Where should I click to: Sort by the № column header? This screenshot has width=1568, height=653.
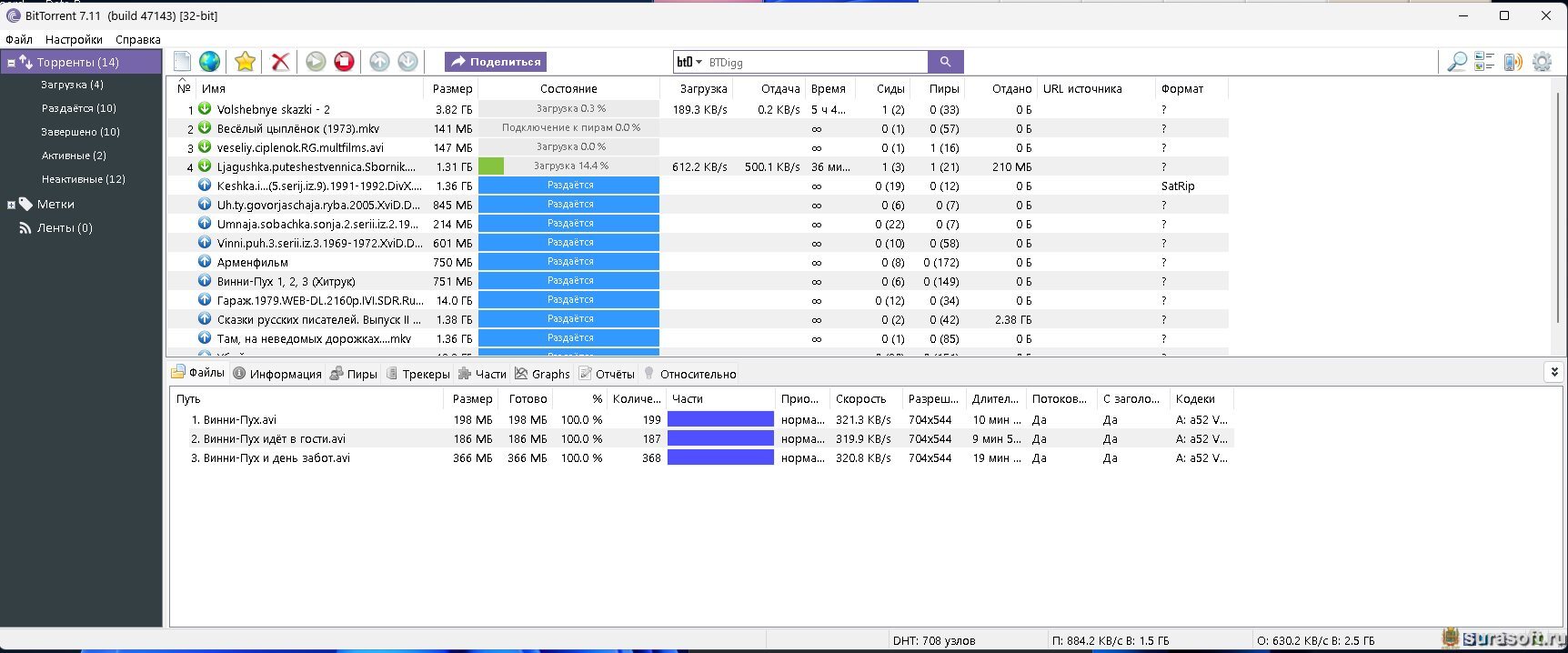click(x=183, y=89)
